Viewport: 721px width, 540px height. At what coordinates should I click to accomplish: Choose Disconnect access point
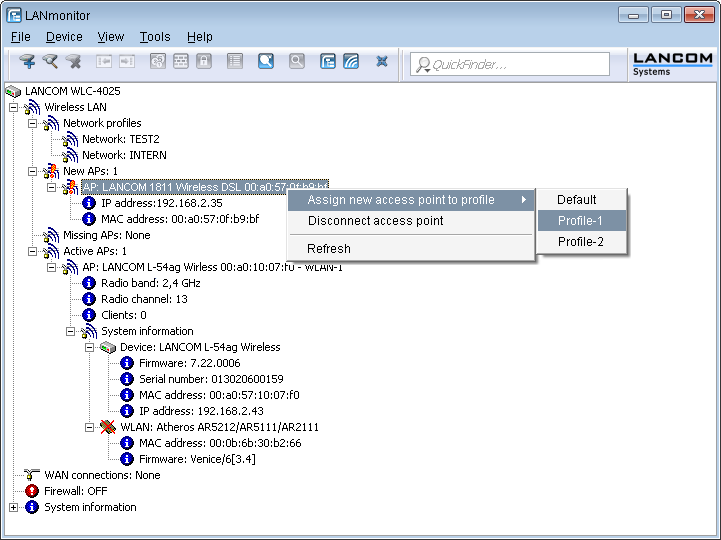375,221
